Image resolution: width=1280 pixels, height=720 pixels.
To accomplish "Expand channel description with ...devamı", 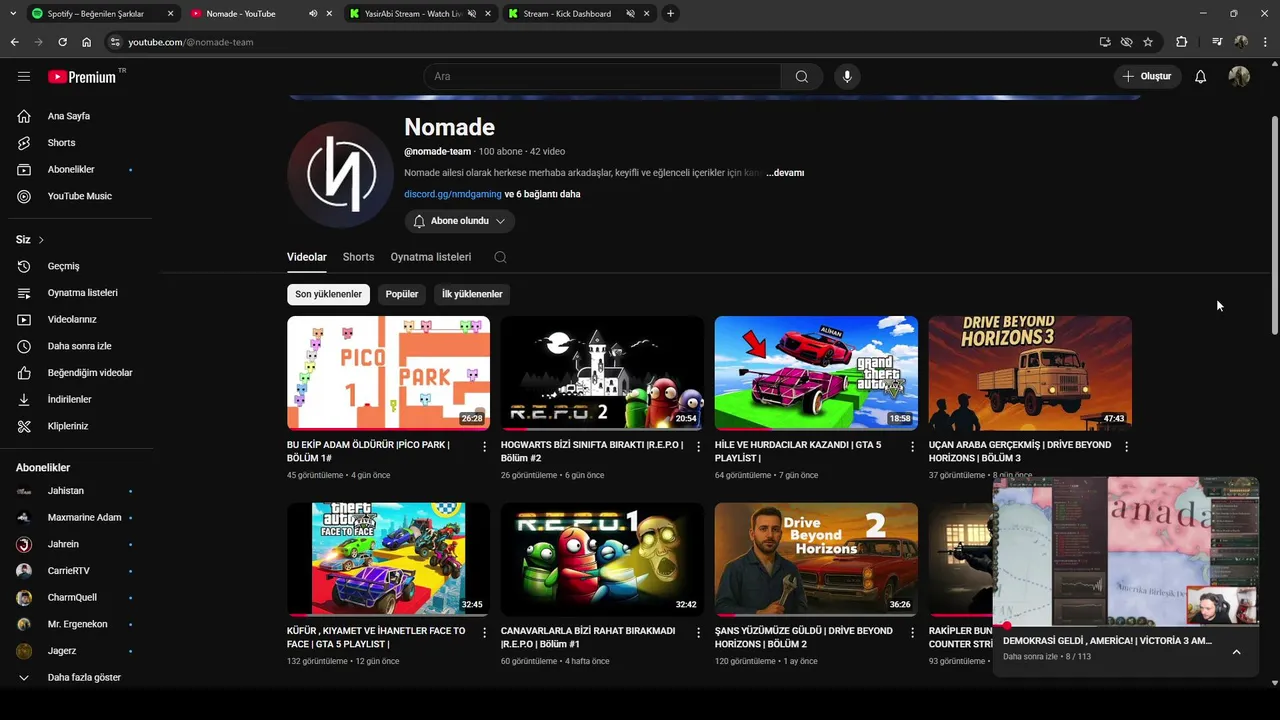I will pyautogui.click(x=785, y=173).
